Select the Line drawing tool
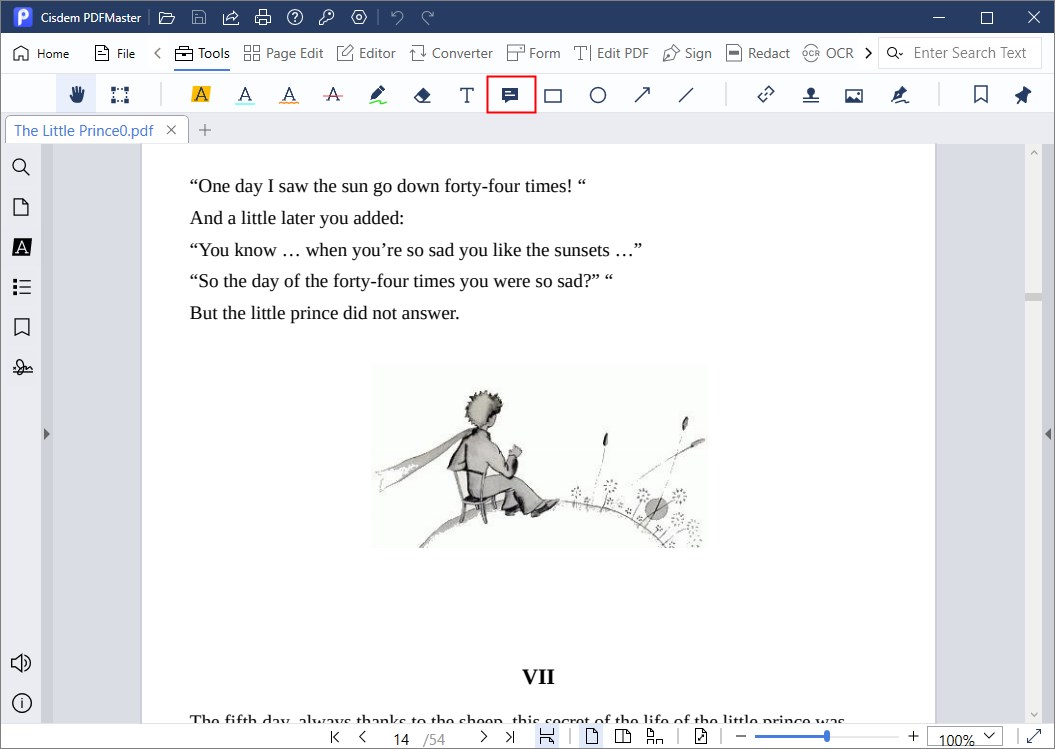 point(686,96)
